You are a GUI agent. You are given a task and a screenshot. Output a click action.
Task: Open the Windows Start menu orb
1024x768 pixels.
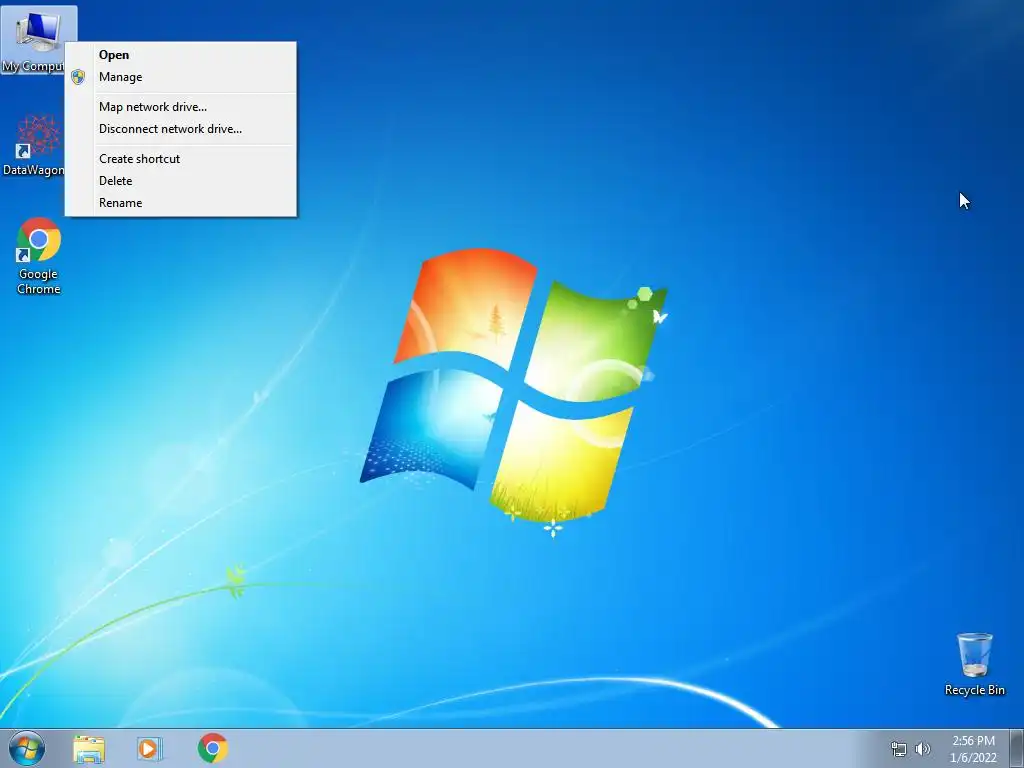(x=27, y=748)
